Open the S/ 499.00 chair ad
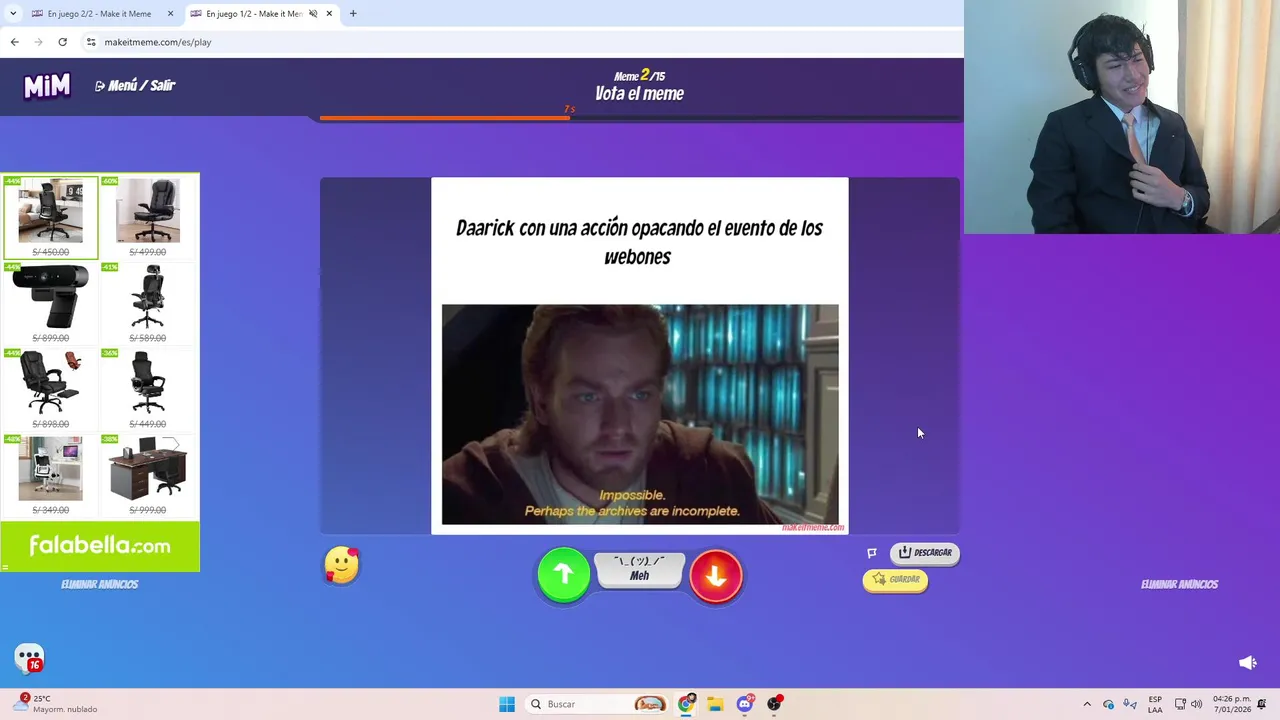The height and width of the screenshot is (720, 1280). (x=148, y=217)
